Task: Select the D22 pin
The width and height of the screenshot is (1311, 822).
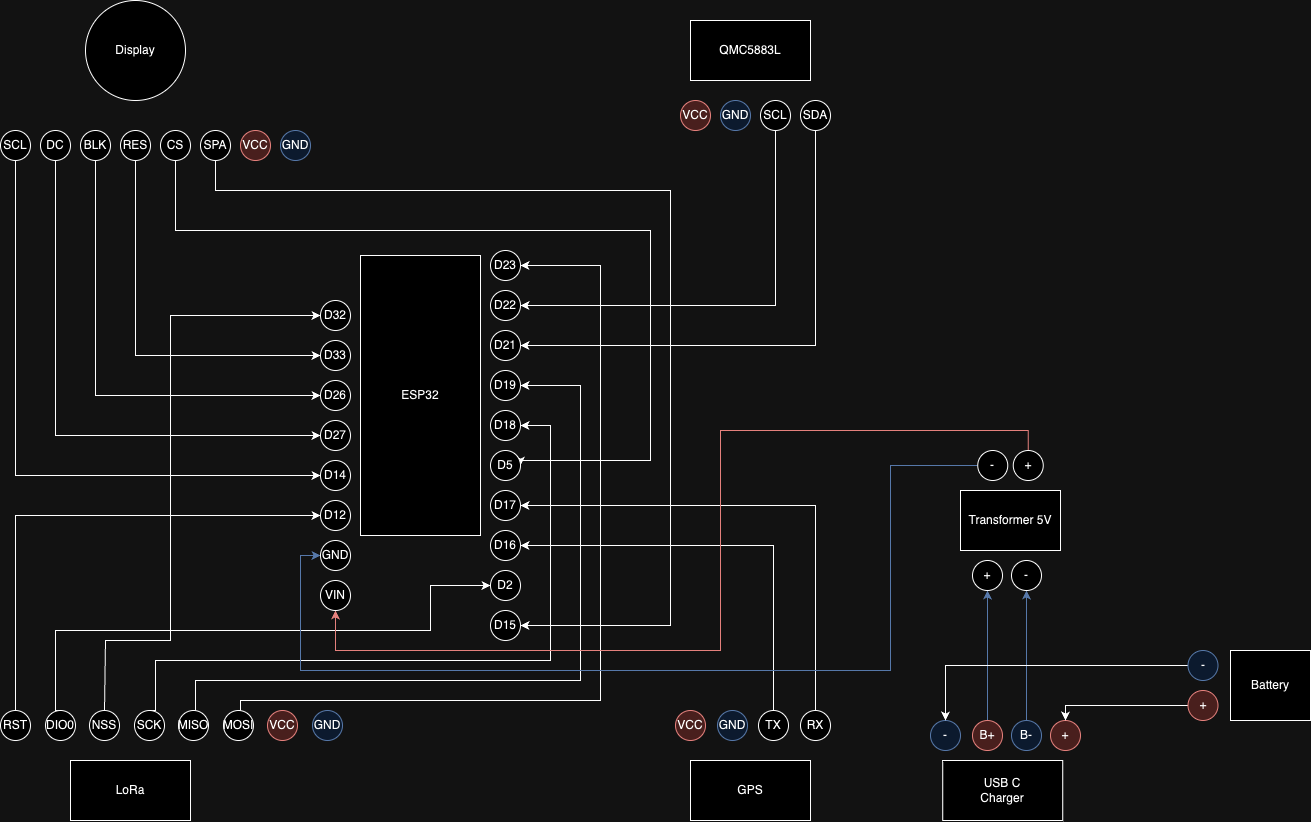Action: (505, 305)
